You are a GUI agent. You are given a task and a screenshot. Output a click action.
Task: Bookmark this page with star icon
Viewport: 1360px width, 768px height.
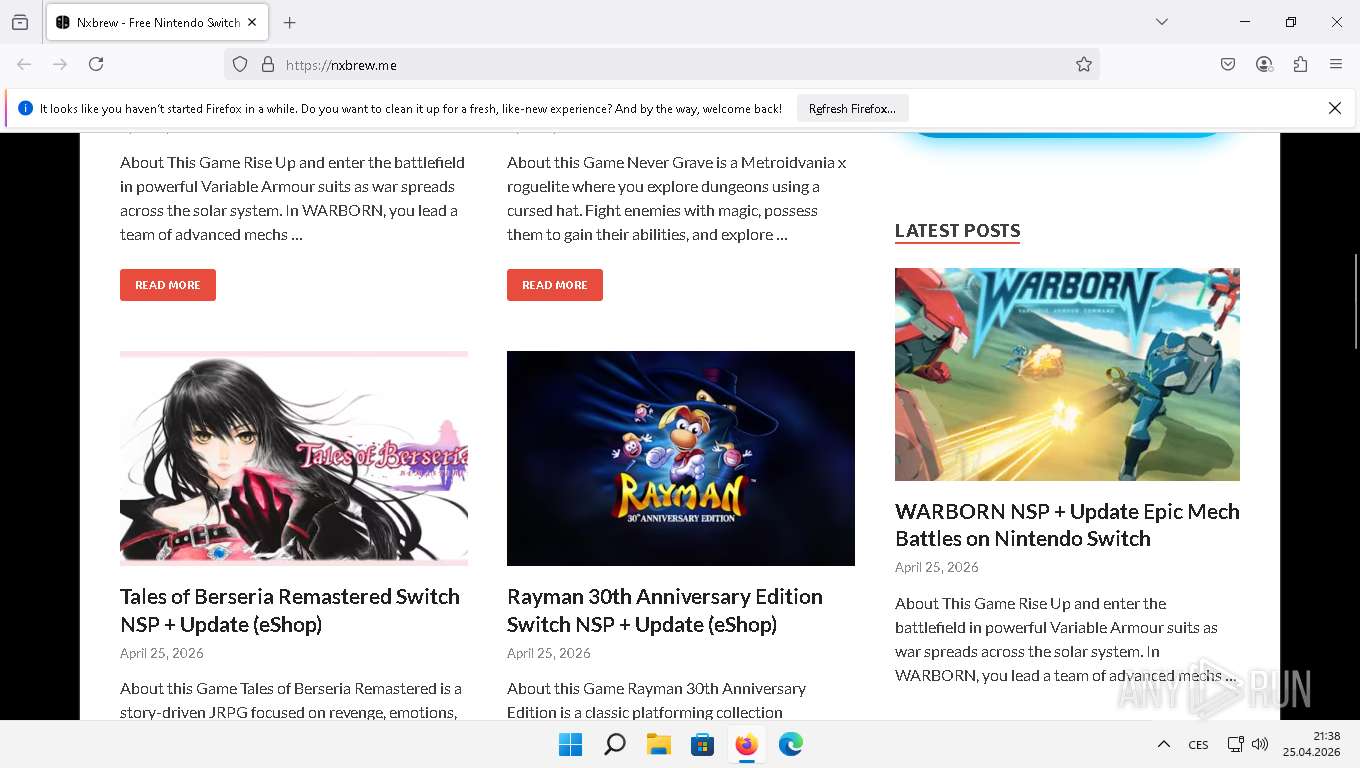pyautogui.click(x=1084, y=64)
